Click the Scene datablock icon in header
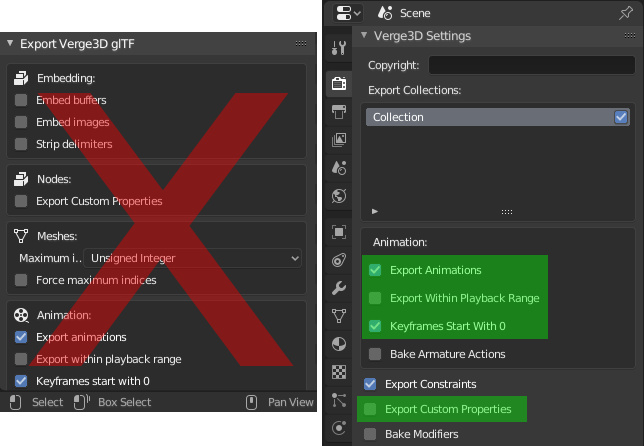The width and height of the screenshot is (644, 446). pyautogui.click(x=385, y=13)
